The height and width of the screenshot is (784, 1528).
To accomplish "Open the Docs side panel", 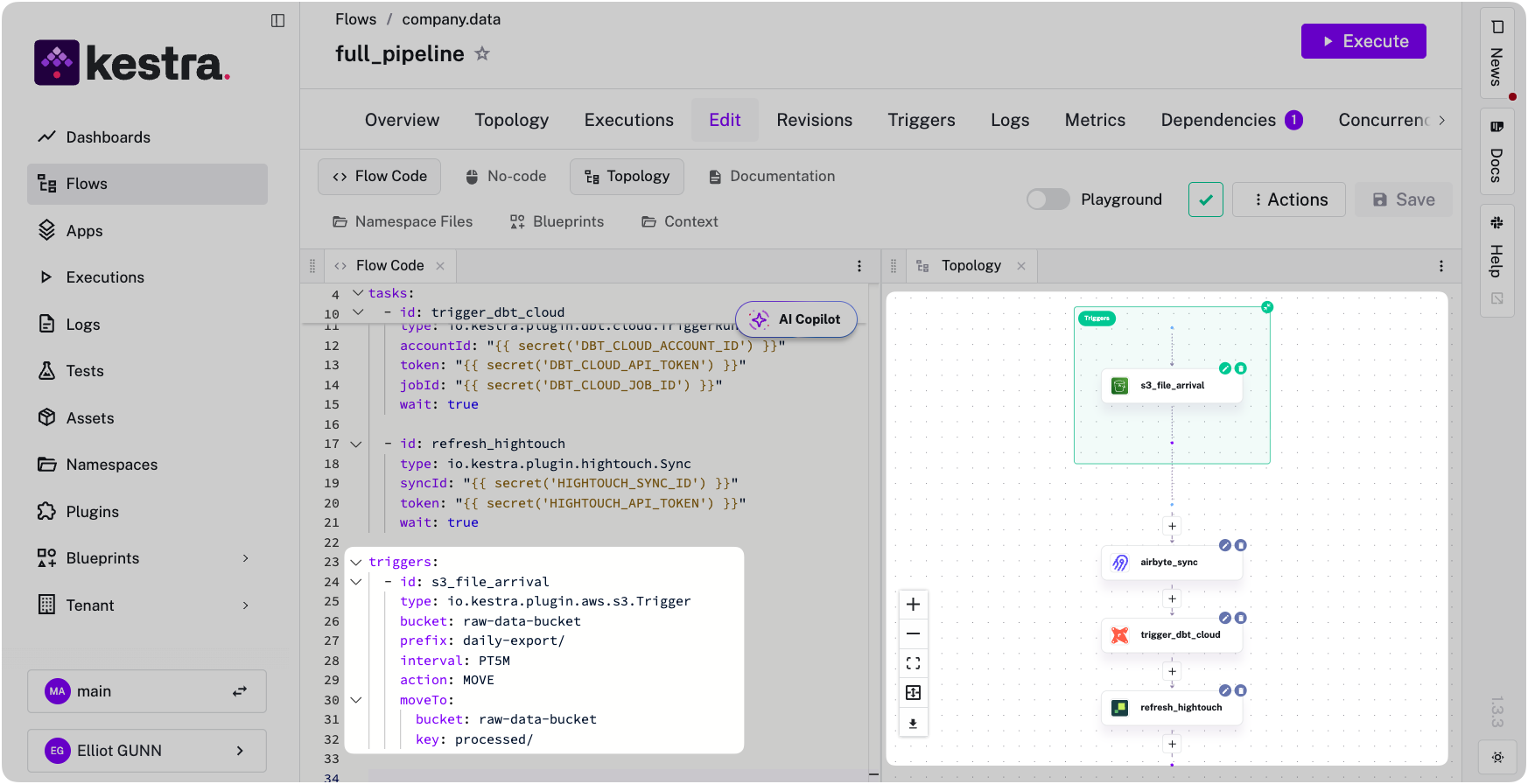I will (x=1496, y=151).
